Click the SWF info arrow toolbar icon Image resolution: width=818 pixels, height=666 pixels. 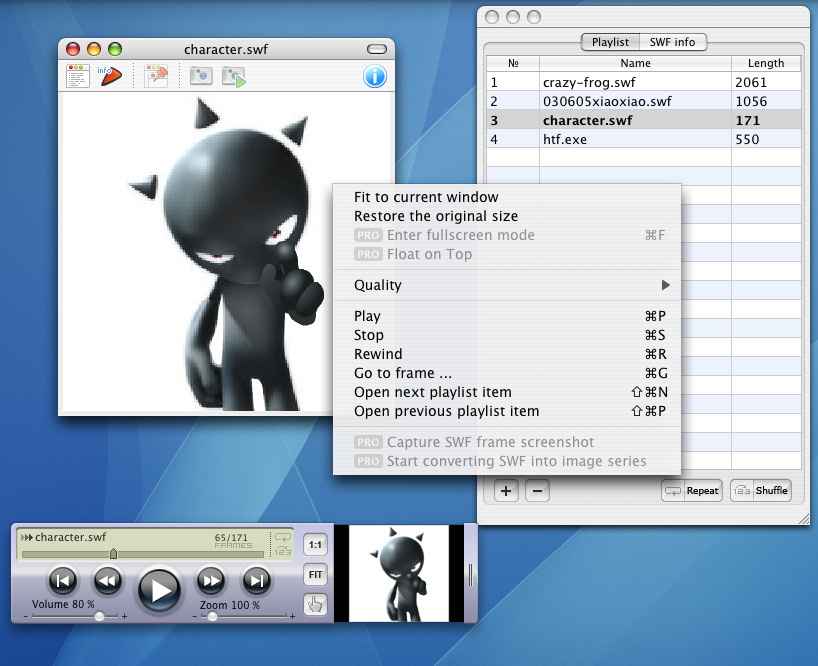110,76
